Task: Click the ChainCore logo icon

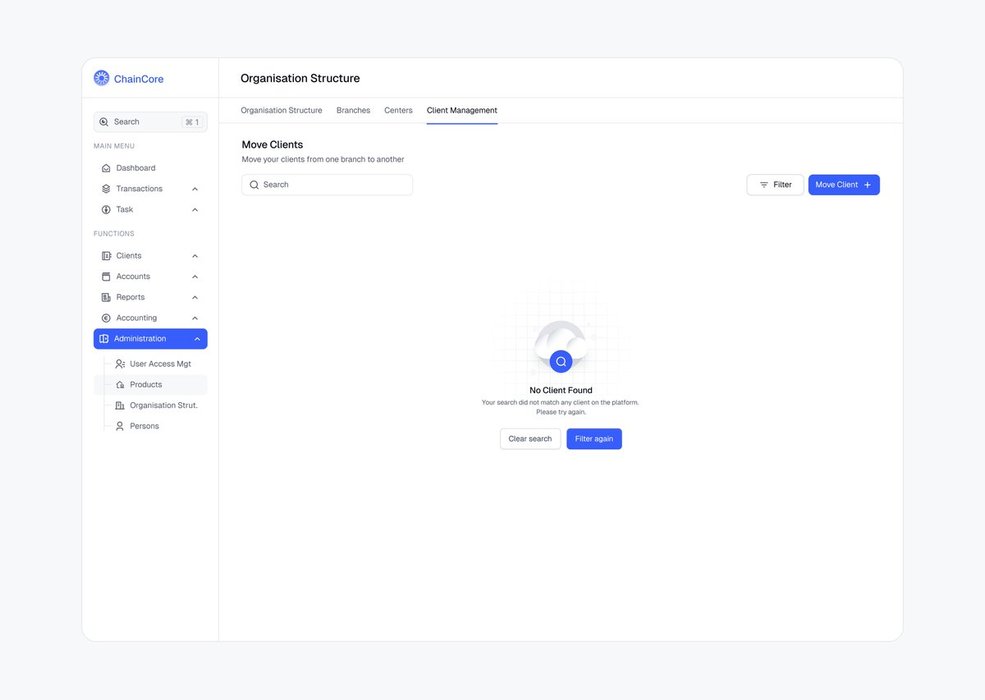Action: [101, 78]
